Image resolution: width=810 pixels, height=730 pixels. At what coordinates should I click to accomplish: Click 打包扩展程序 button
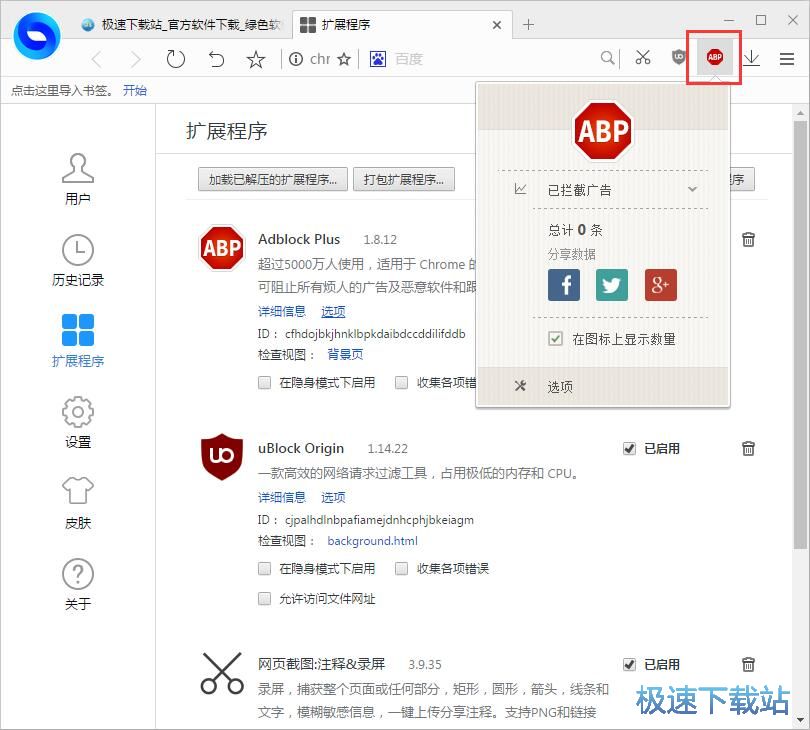pyautogui.click(x=404, y=179)
